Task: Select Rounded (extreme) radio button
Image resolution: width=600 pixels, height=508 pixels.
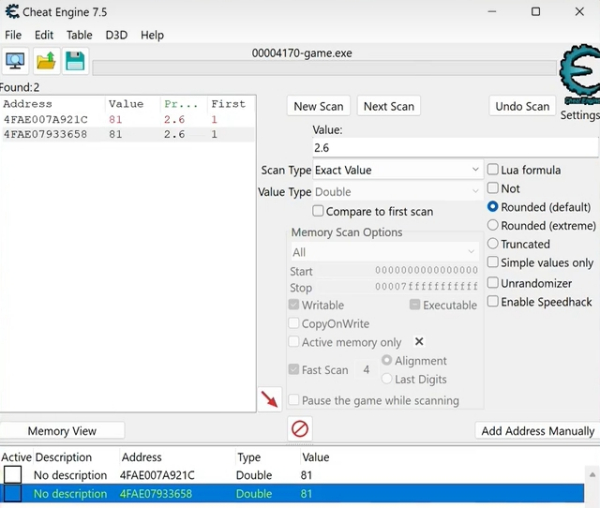Action: coord(493,225)
